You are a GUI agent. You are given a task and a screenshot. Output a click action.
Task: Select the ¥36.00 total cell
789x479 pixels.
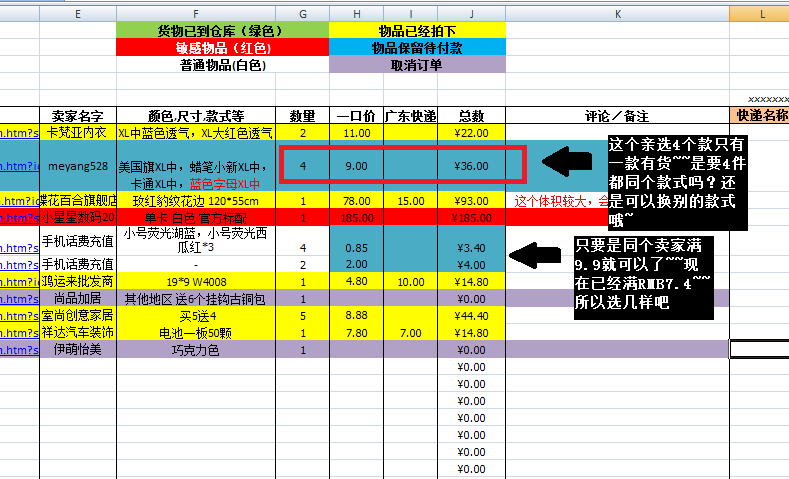471,166
